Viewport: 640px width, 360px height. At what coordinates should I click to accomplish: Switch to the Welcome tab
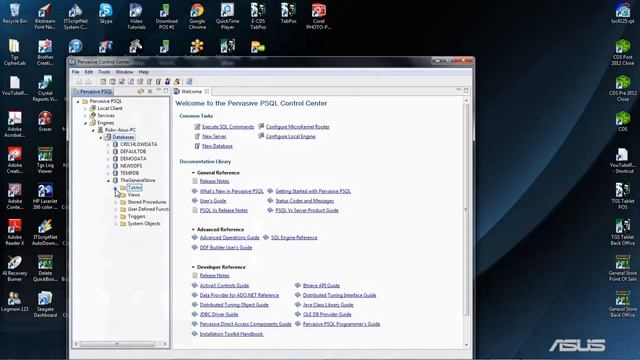[x=191, y=91]
